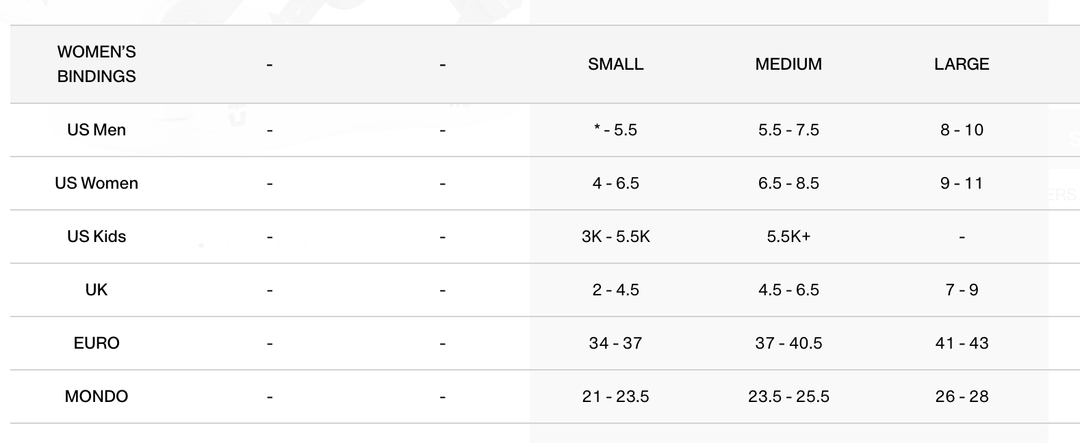The height and width of the screenshot is (443, 1080).
Task: Click the US Men small size "* - 5.5"
Action: click(x=615, y=130)
